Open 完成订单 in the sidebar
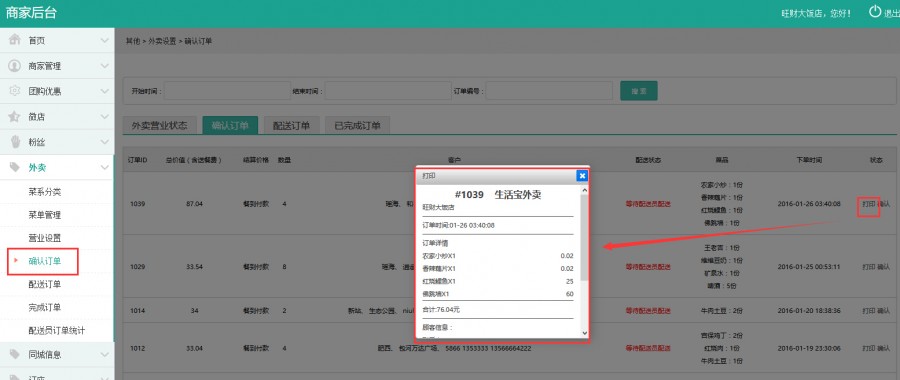Image resolution: width=900 pixels, height=380 pixels. [45, 307]
